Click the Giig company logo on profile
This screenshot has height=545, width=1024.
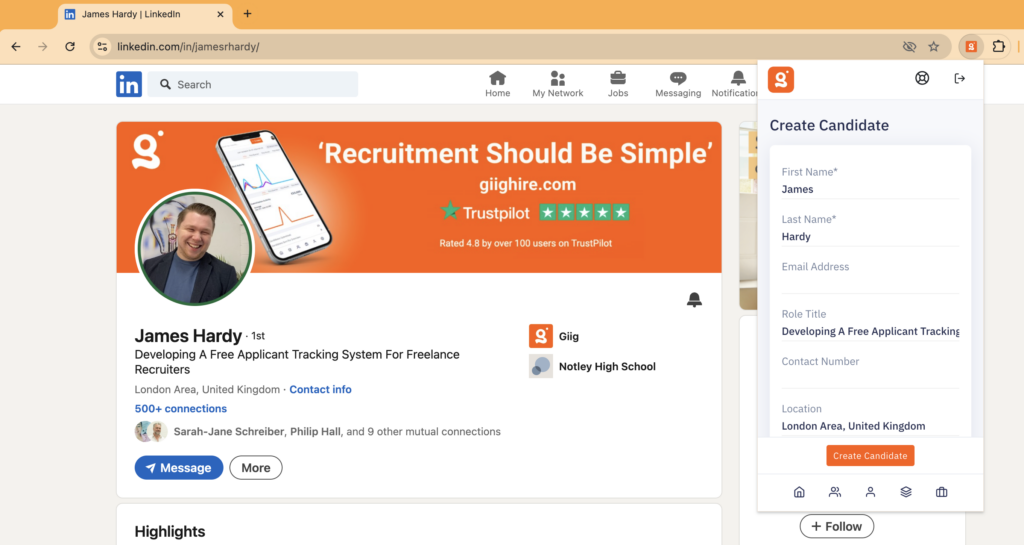tap(541, 336)
